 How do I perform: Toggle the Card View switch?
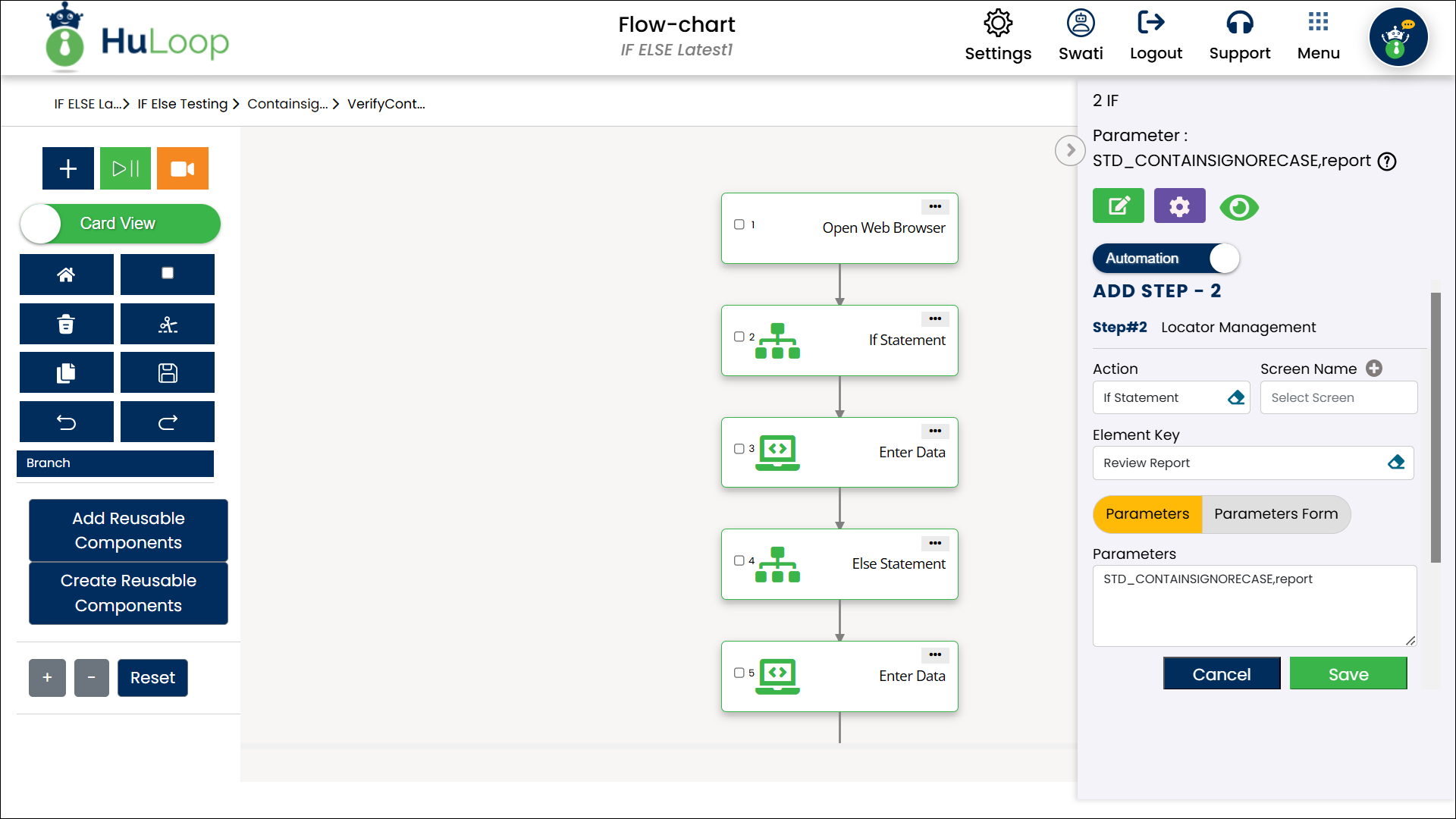[x=120, y=224]
